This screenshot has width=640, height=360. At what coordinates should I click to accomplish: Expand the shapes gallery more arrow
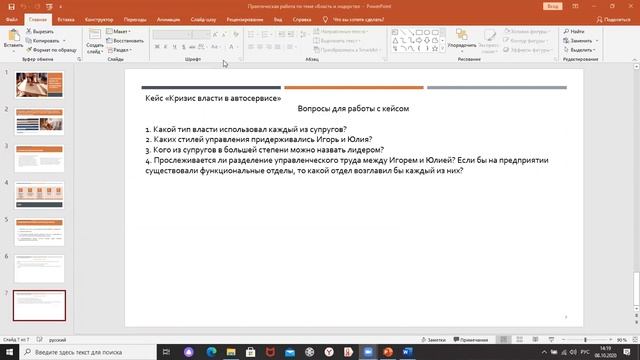(442, 49)
